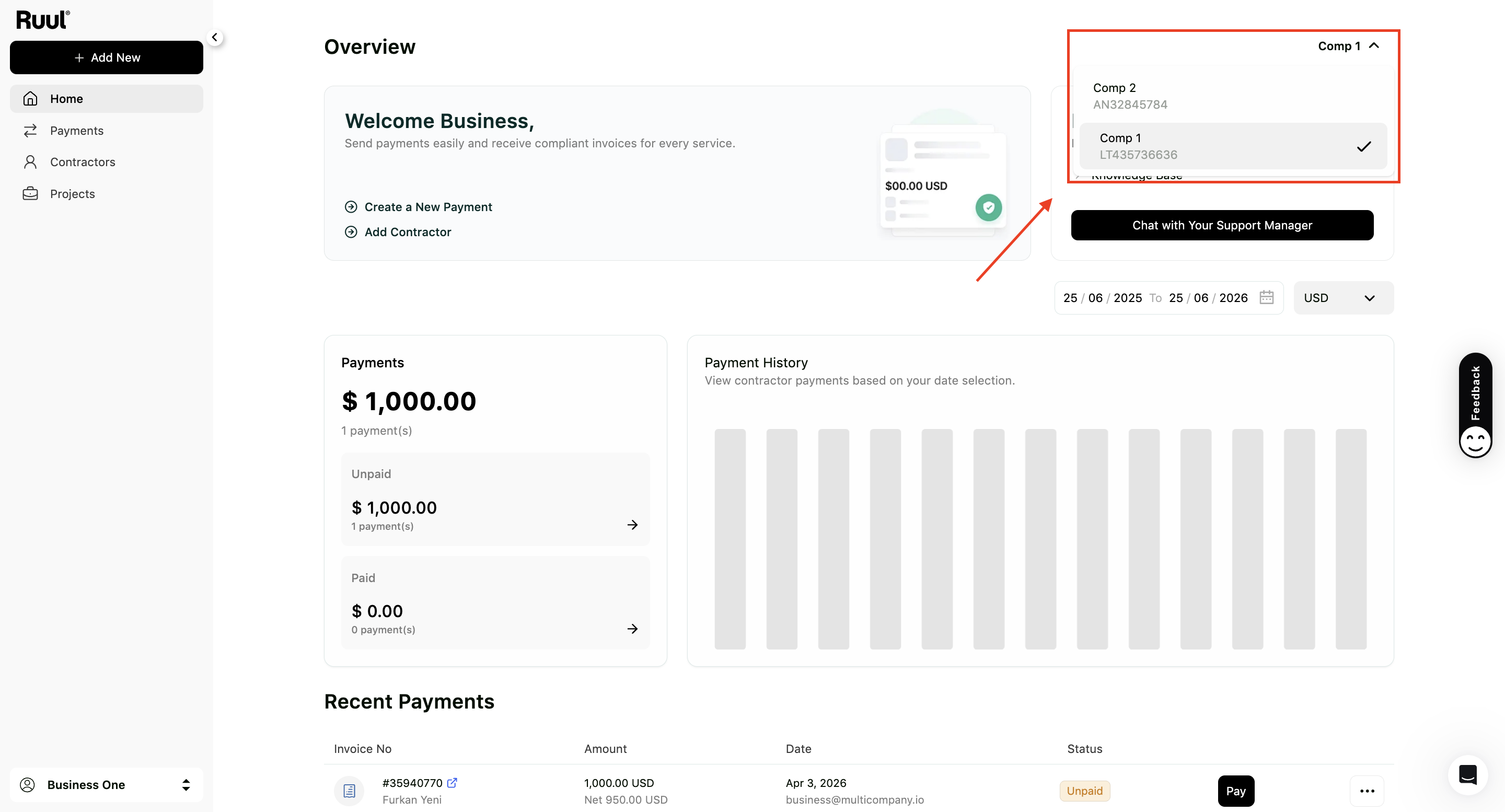Viewport: 1505px width, 812px height.
Task: Collapse the Comp 1 company switcher
Action: 1348,45
